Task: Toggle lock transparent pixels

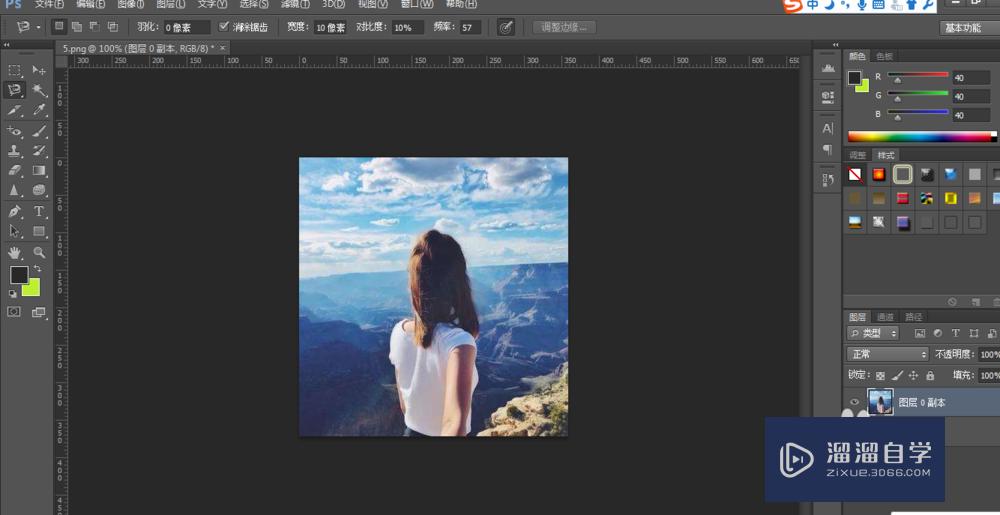Action: [880, 375]
